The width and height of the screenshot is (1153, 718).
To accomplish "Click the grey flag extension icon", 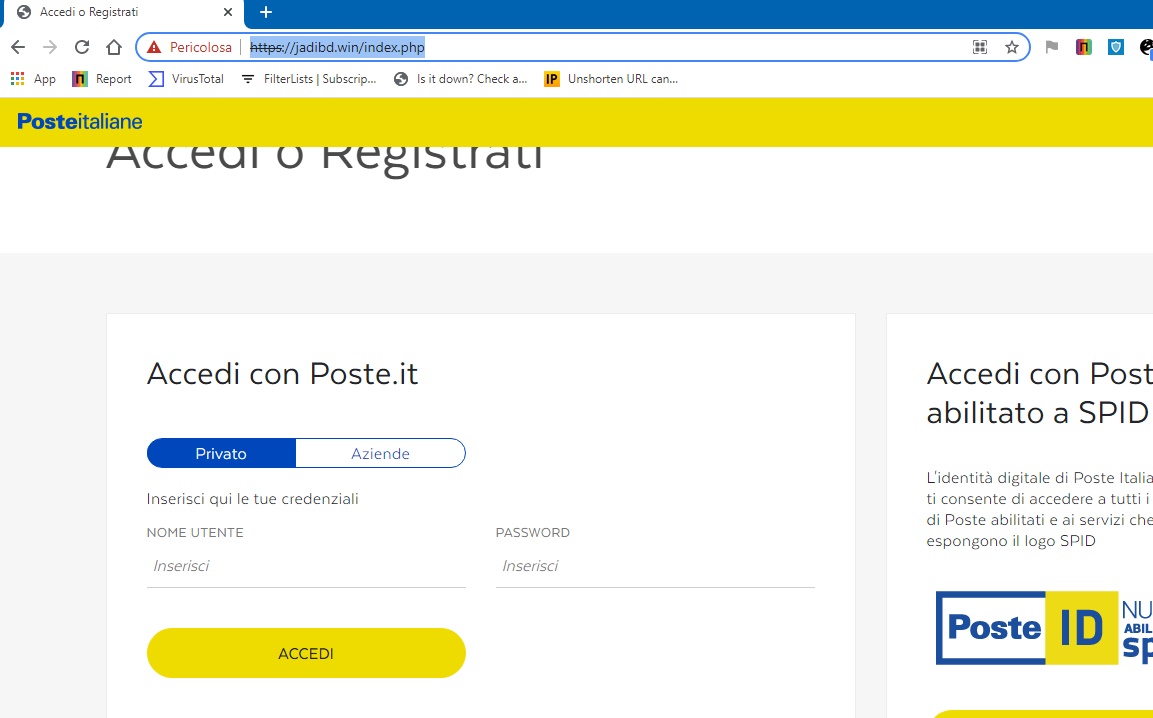I will (x=1052, y=47).
